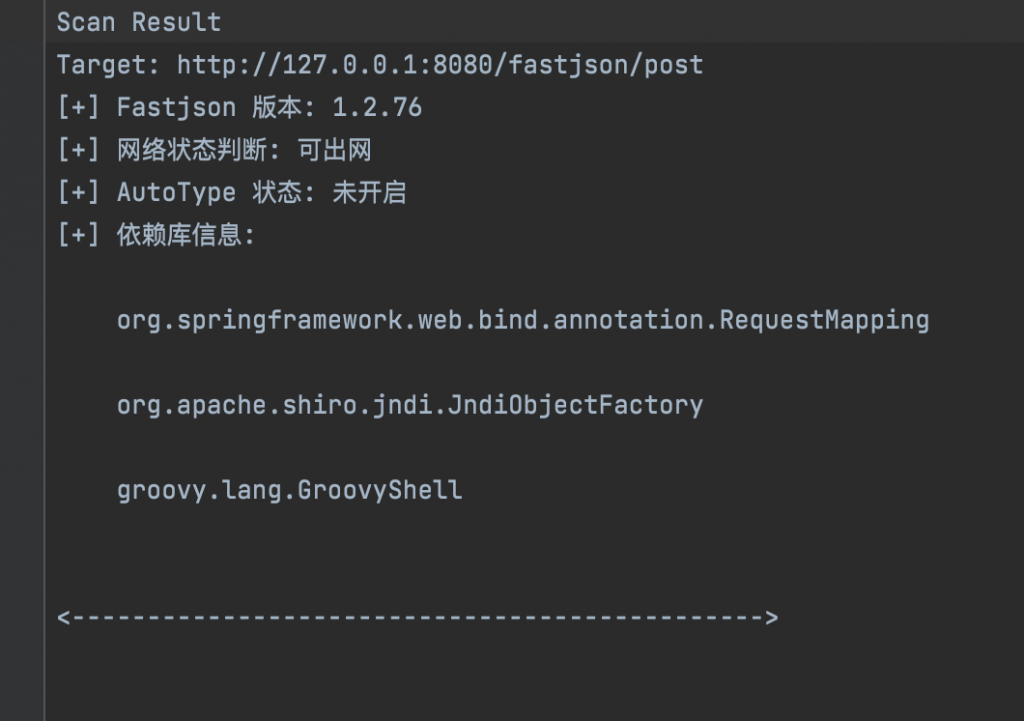Viewport: 1024px width, 721px height.
Task: Click the Target label text
Action: pyautogui.click(x=105, y=65)
